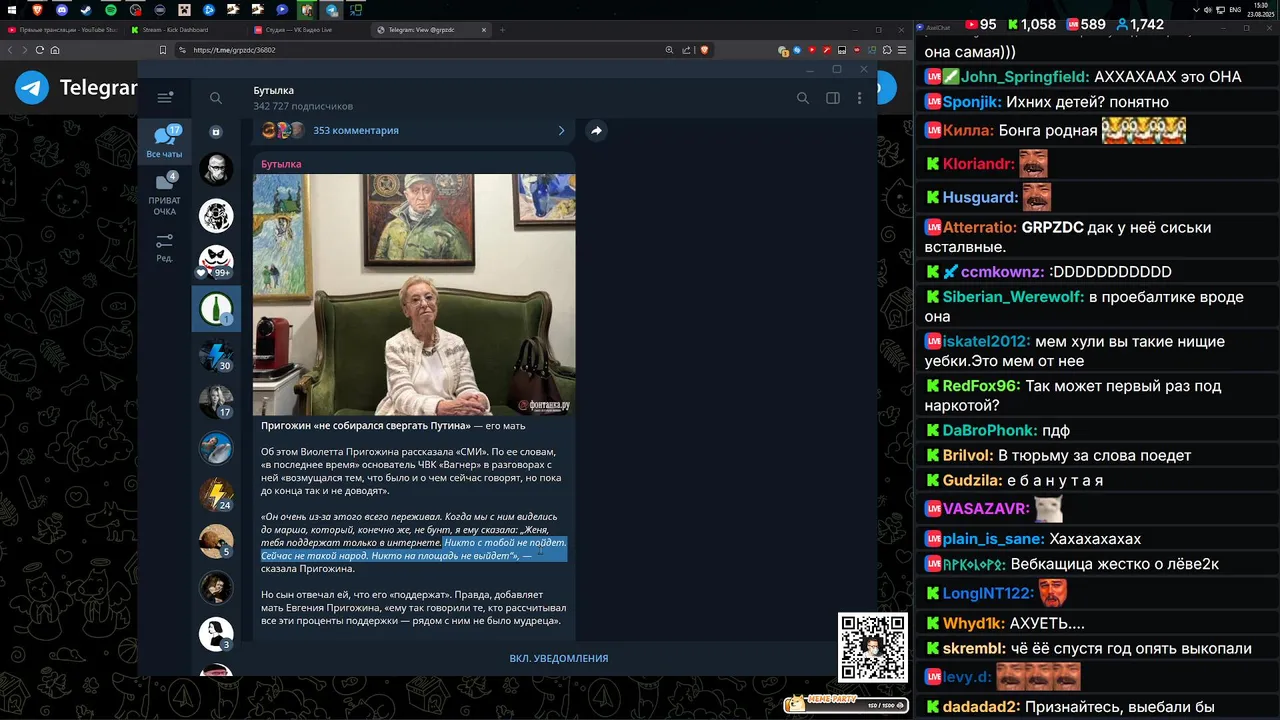Toggle the right sidebar panel icon
Viewport: 1280px width, 720px height.
point(832,98)
